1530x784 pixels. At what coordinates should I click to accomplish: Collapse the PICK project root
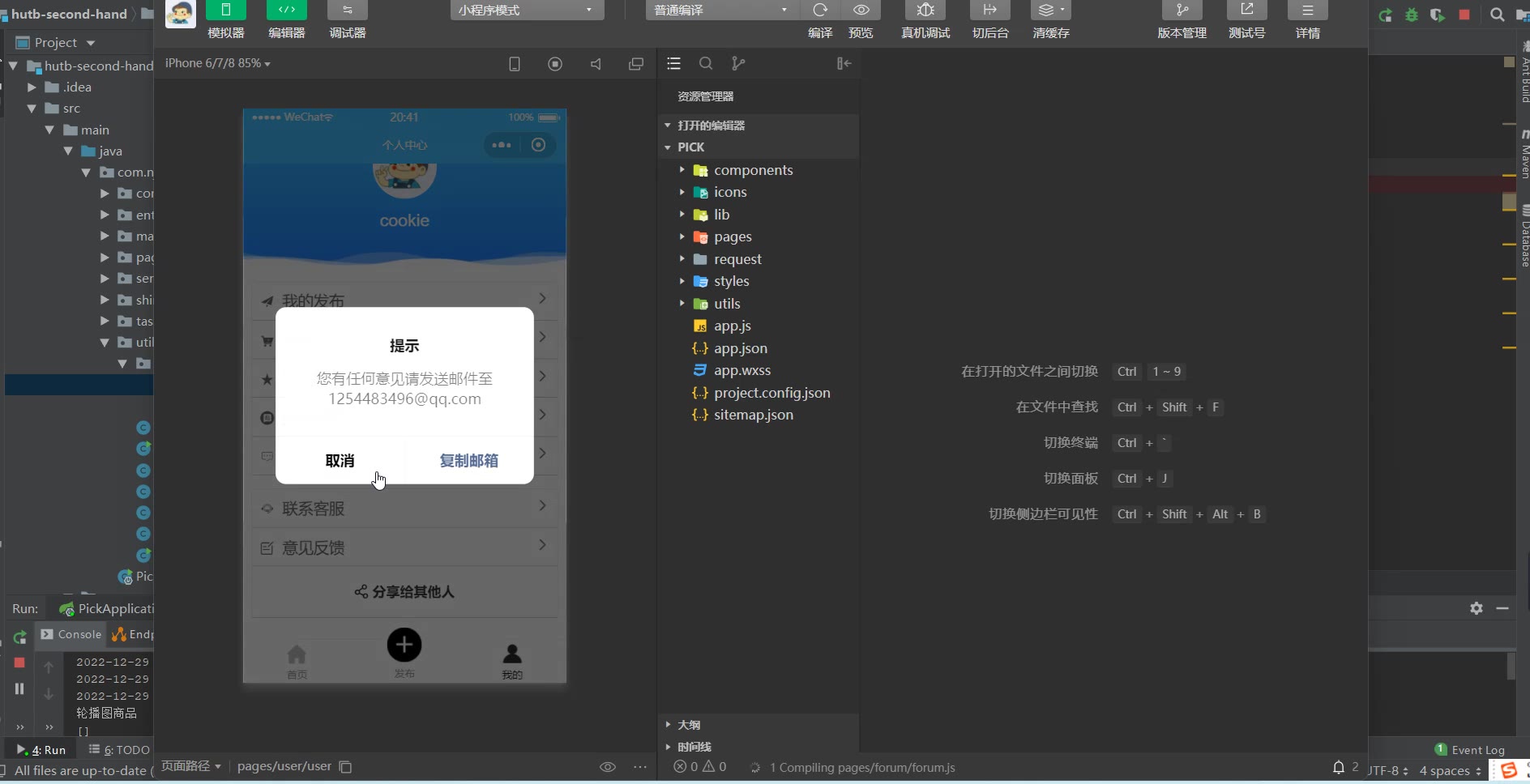(759, 147)
